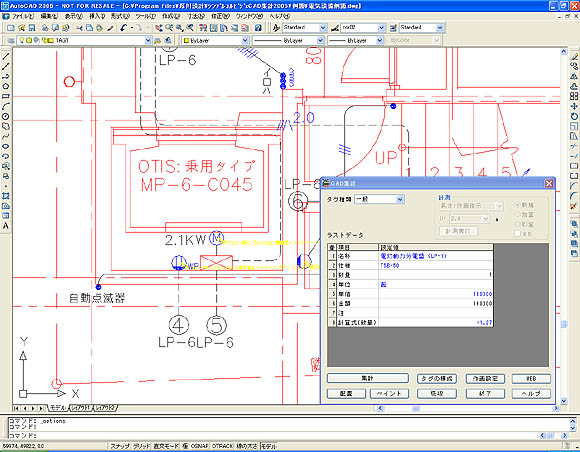Select the Spline draw tool

[x=6, y=136]
